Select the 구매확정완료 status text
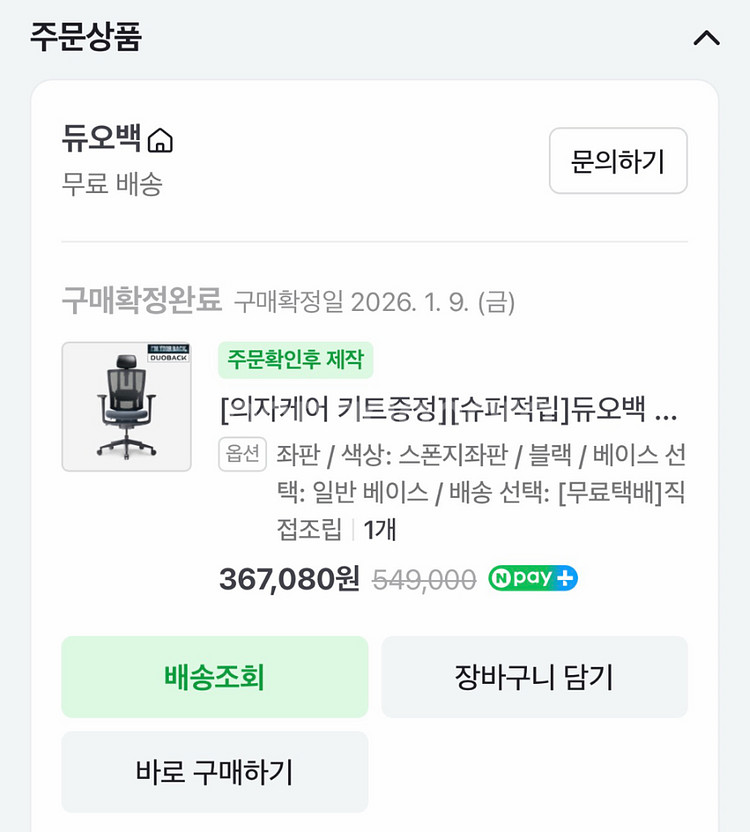750x832 pixels. click(142, 300)
